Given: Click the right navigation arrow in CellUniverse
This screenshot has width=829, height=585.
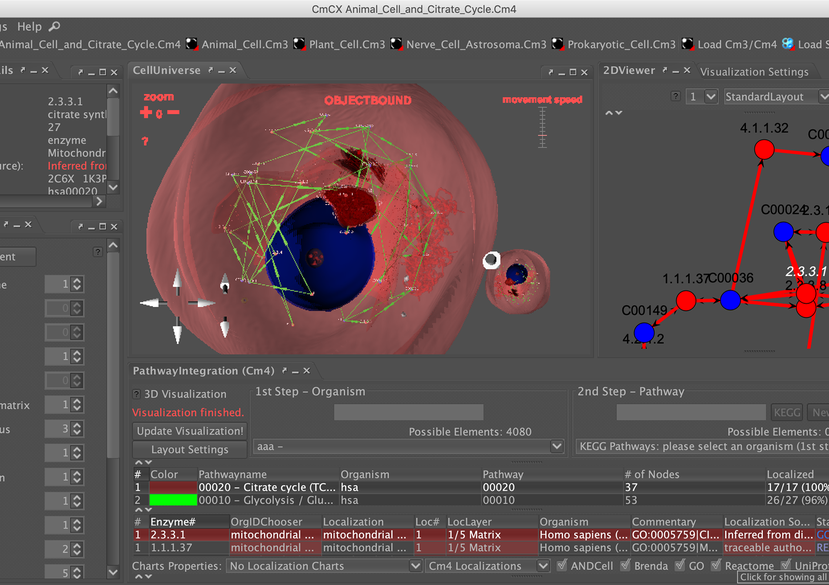Looking at the screenshot, I should 203,303.
